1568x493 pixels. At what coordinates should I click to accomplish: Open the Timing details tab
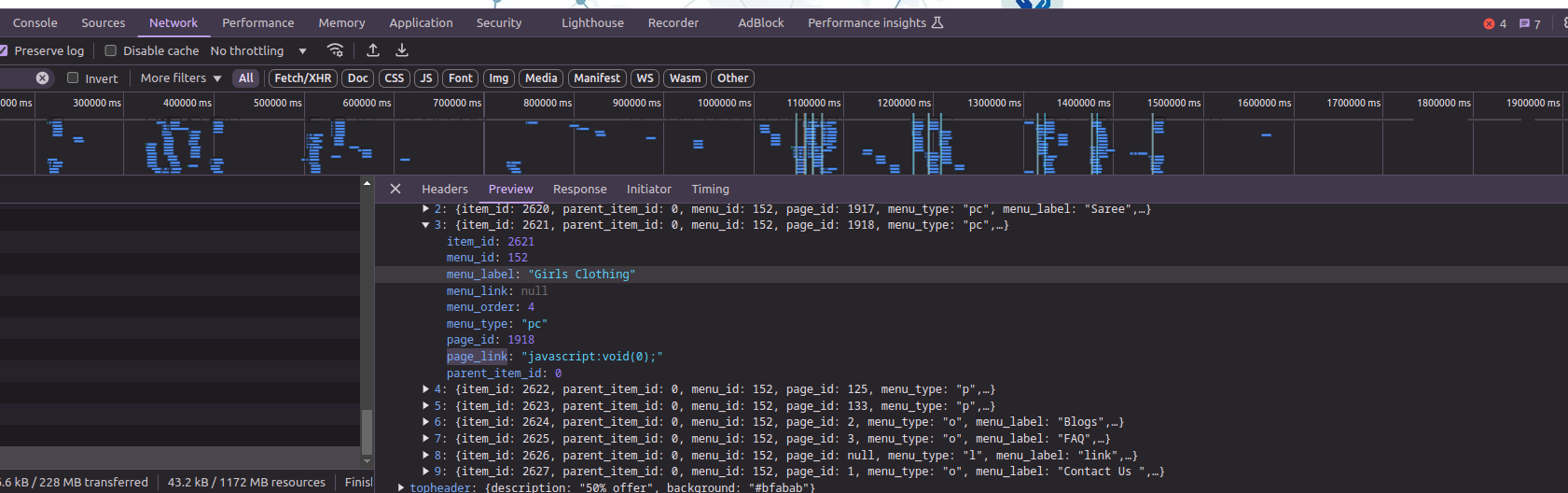(710, 189)
